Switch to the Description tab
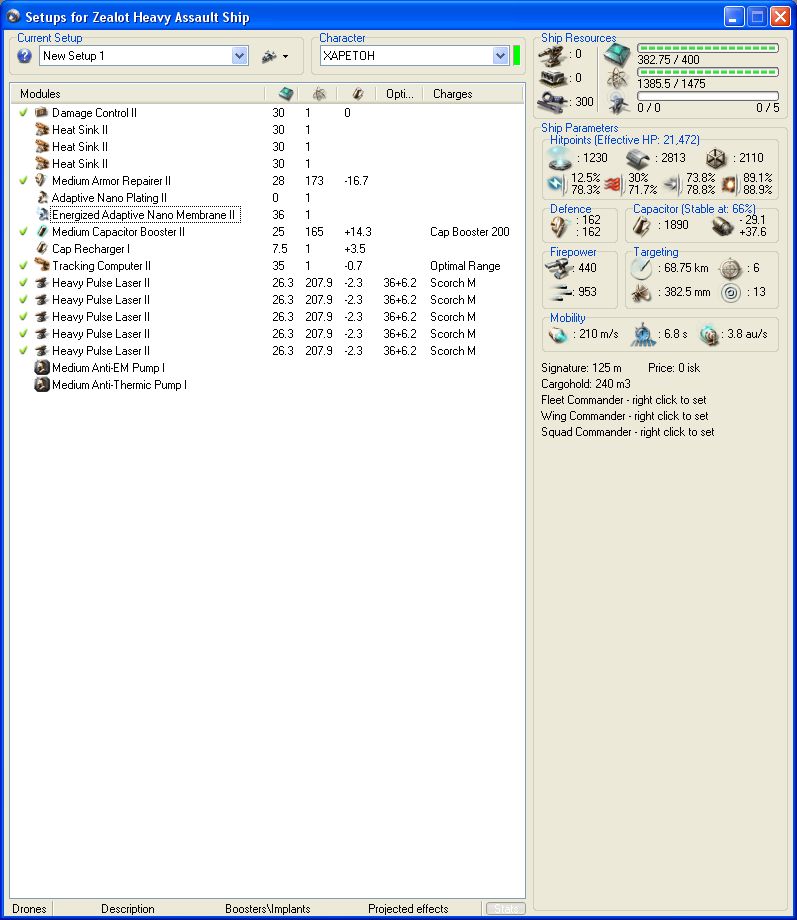The image size is (797, 920). (127, 908)
